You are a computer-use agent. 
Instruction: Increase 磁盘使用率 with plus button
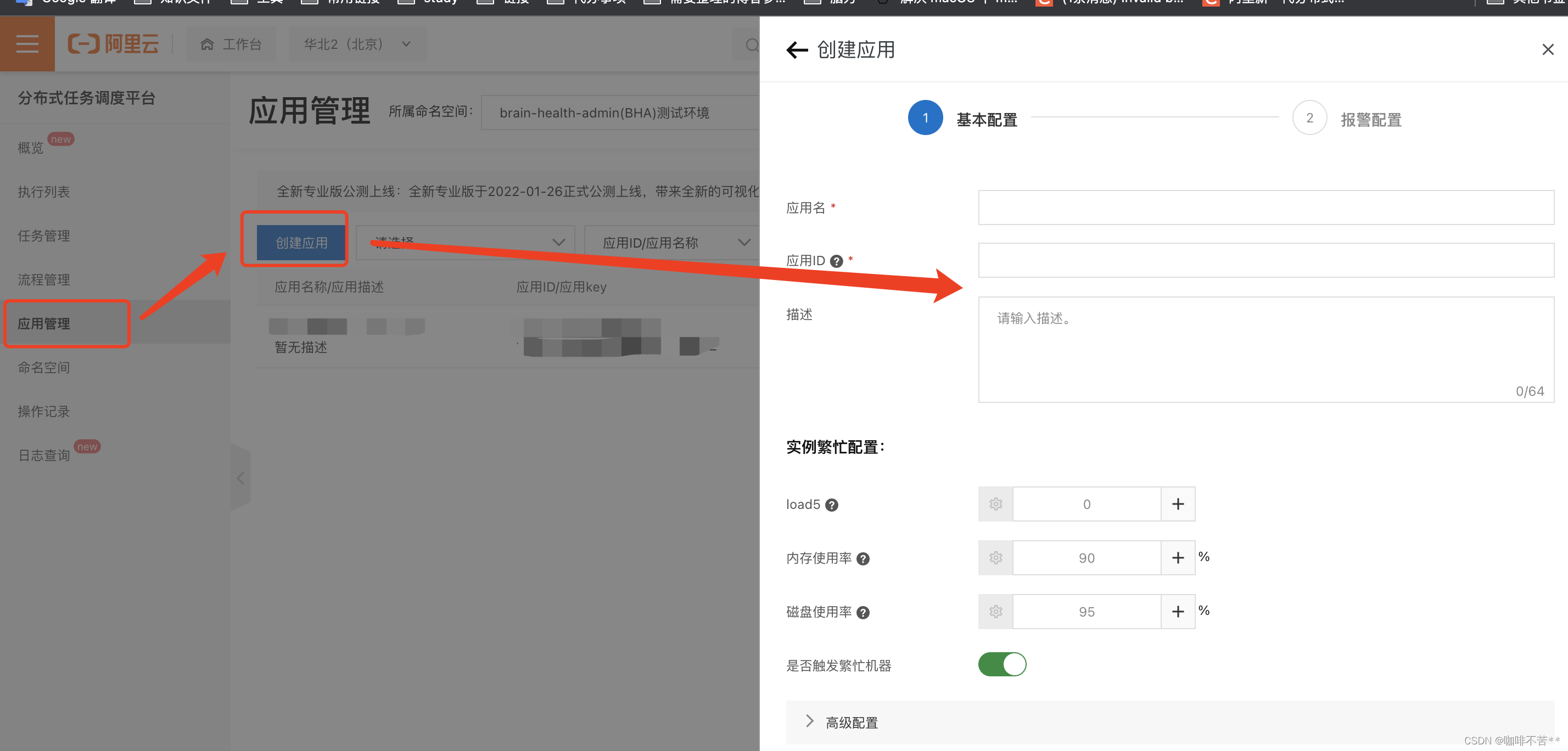coord(1178,611)
